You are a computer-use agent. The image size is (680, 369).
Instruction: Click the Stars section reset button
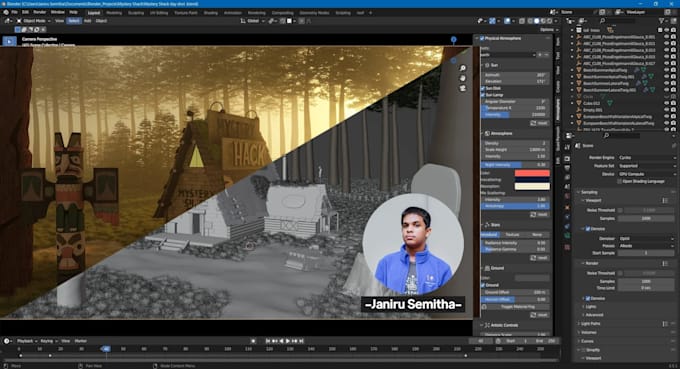(x=539, y=258)
